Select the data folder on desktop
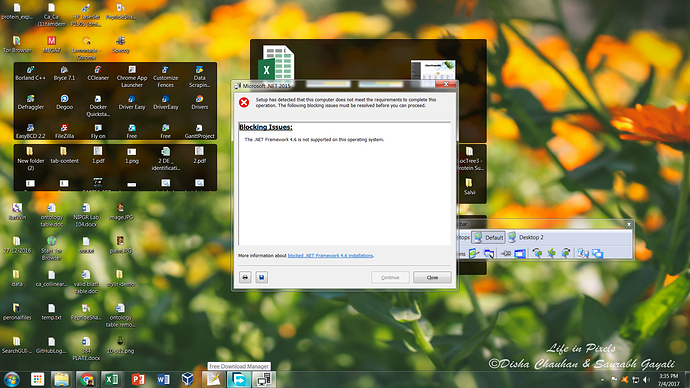690x388 pixels. pyautogui.click(x=17, y=279)
